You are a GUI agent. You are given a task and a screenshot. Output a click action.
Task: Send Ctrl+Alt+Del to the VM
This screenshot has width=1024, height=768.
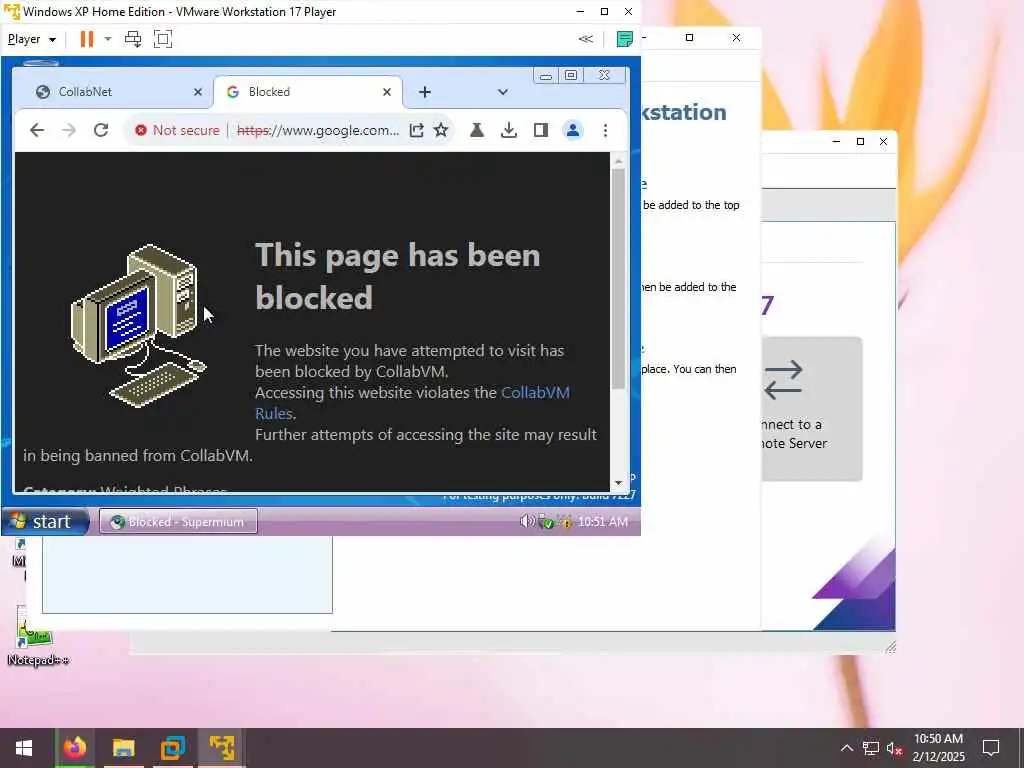pyautogui.click(x=133, y=39)
